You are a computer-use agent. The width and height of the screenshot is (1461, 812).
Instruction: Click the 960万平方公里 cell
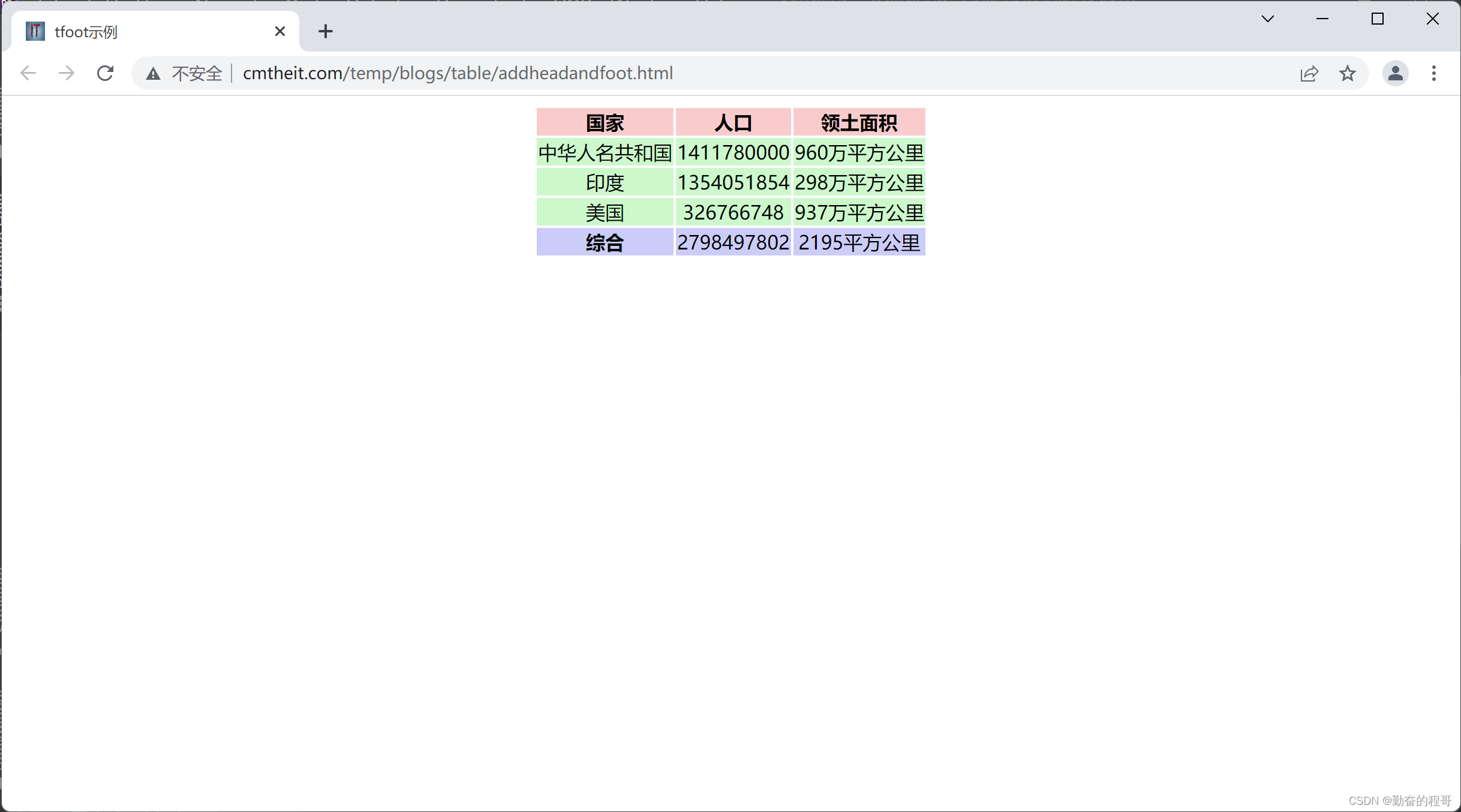tap(859, 152)
